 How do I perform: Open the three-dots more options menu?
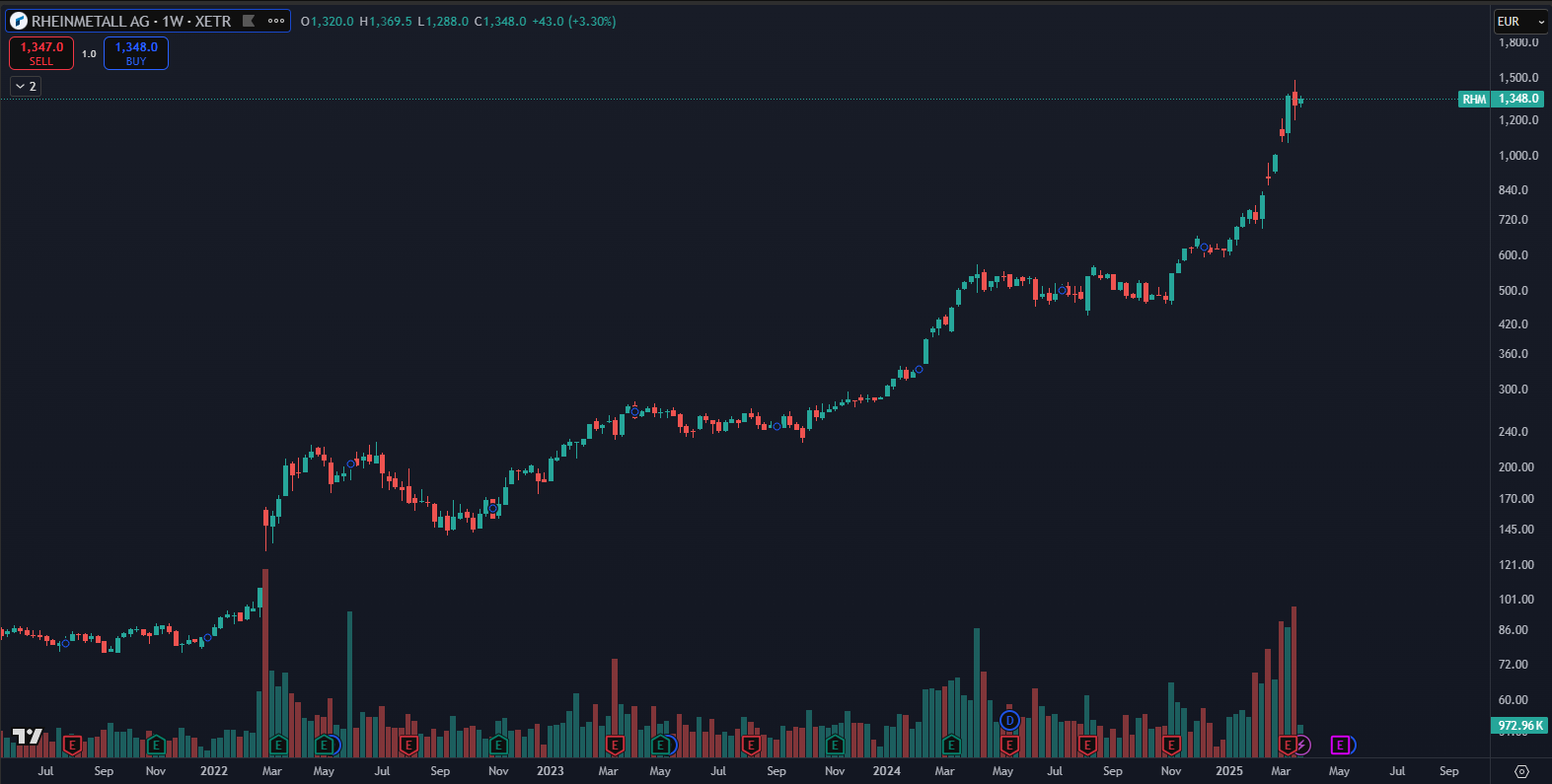pyautogui.click(x=276, y=21)
